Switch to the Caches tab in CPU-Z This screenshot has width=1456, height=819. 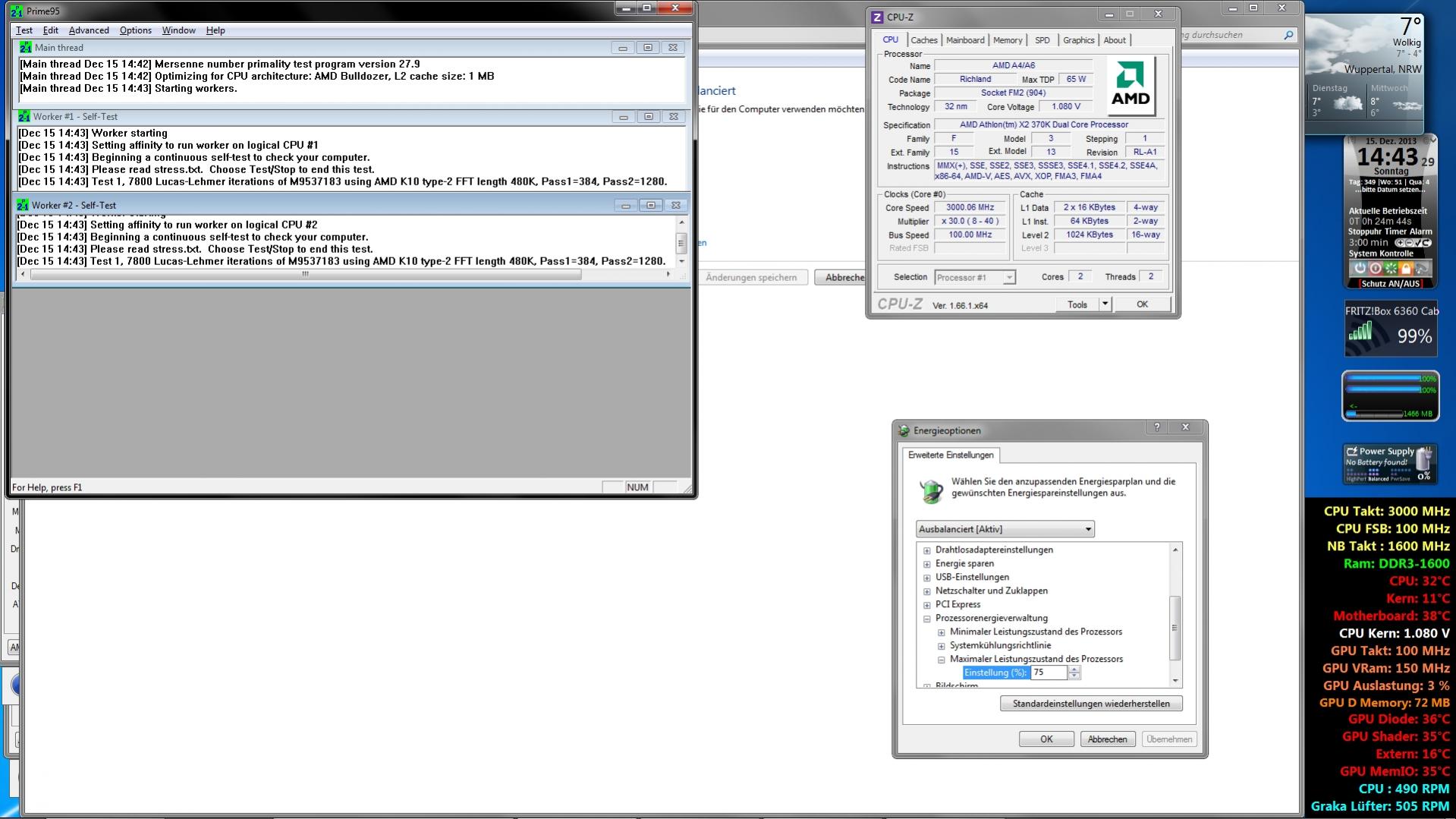point(924,40)
